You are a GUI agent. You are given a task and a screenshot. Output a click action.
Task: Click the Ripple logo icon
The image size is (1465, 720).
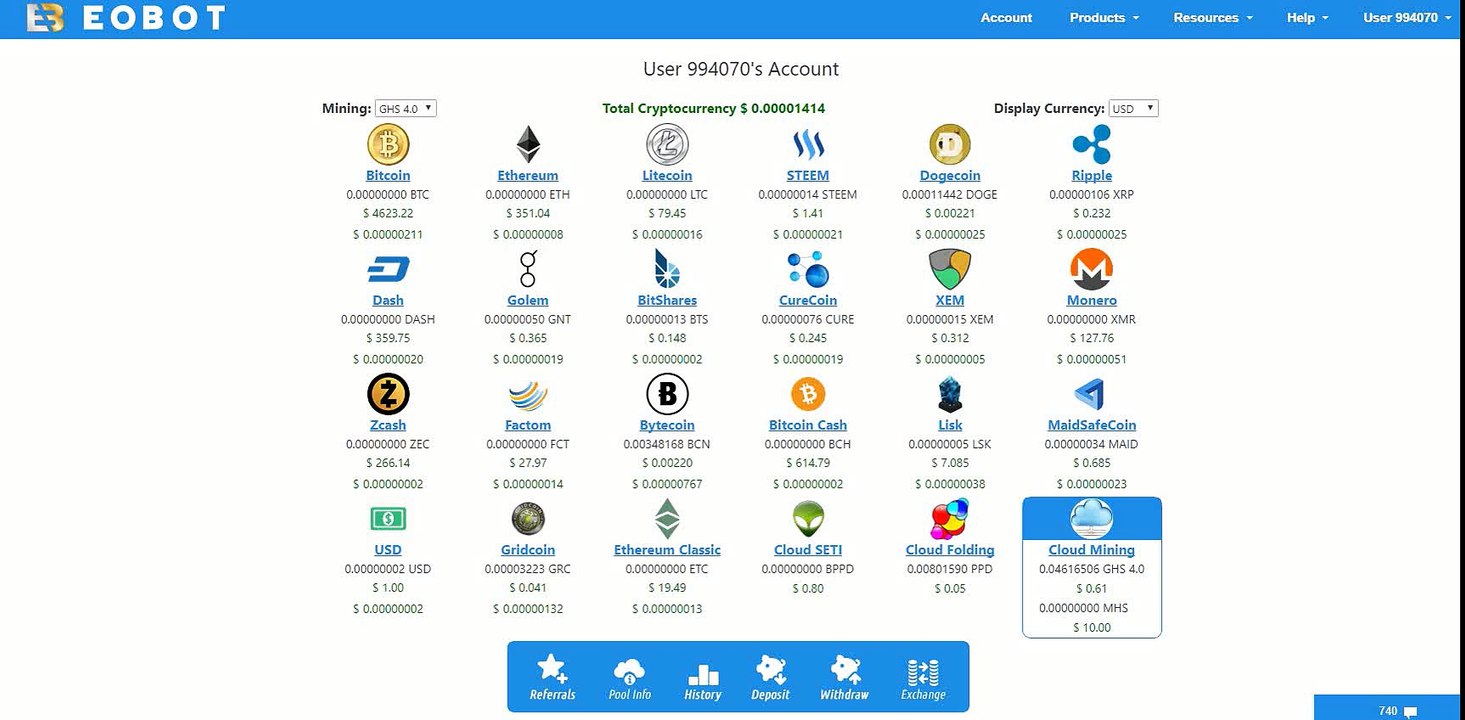[x=1092, y=145]
